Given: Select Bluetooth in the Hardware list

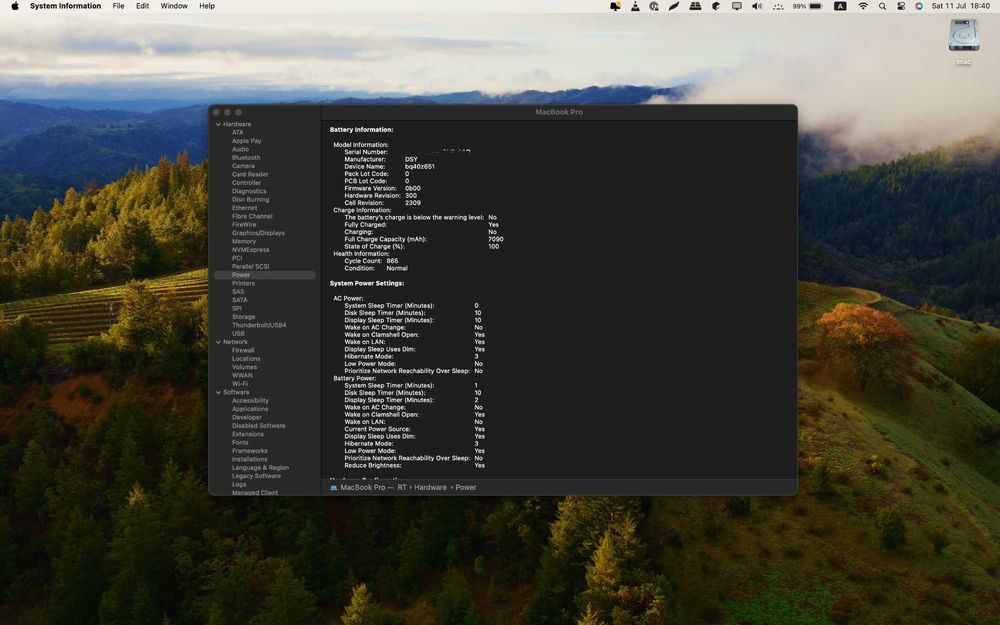Looking at the screenshot, I should point(246,158).
